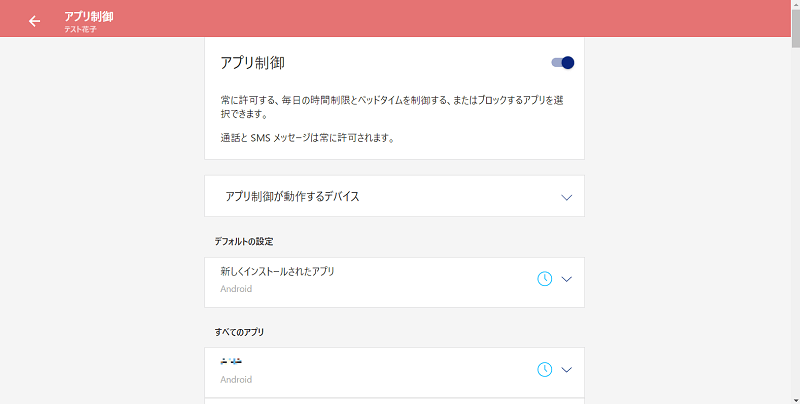Expand the first app under すべてのアプリ

[566, 370]
